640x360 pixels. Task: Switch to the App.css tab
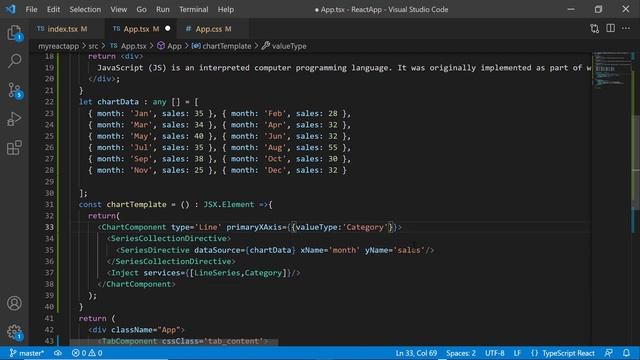(x=213, y=29)
